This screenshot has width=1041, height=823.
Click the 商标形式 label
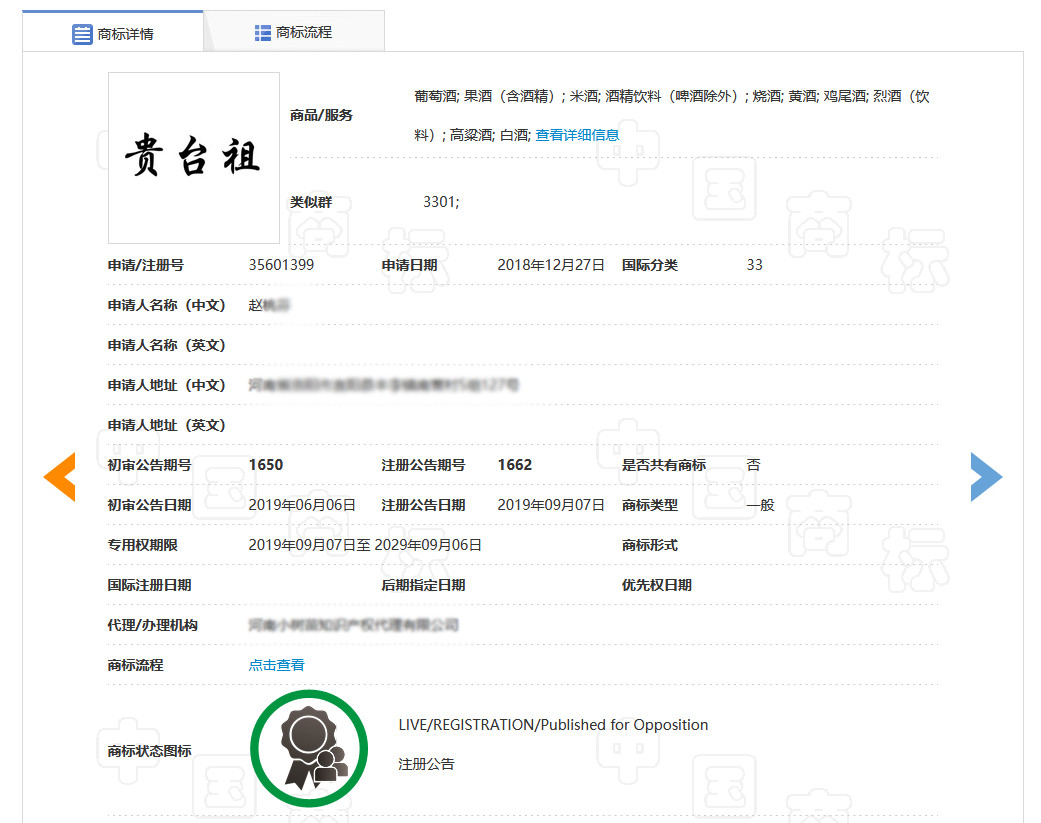(x=649, y=545)
